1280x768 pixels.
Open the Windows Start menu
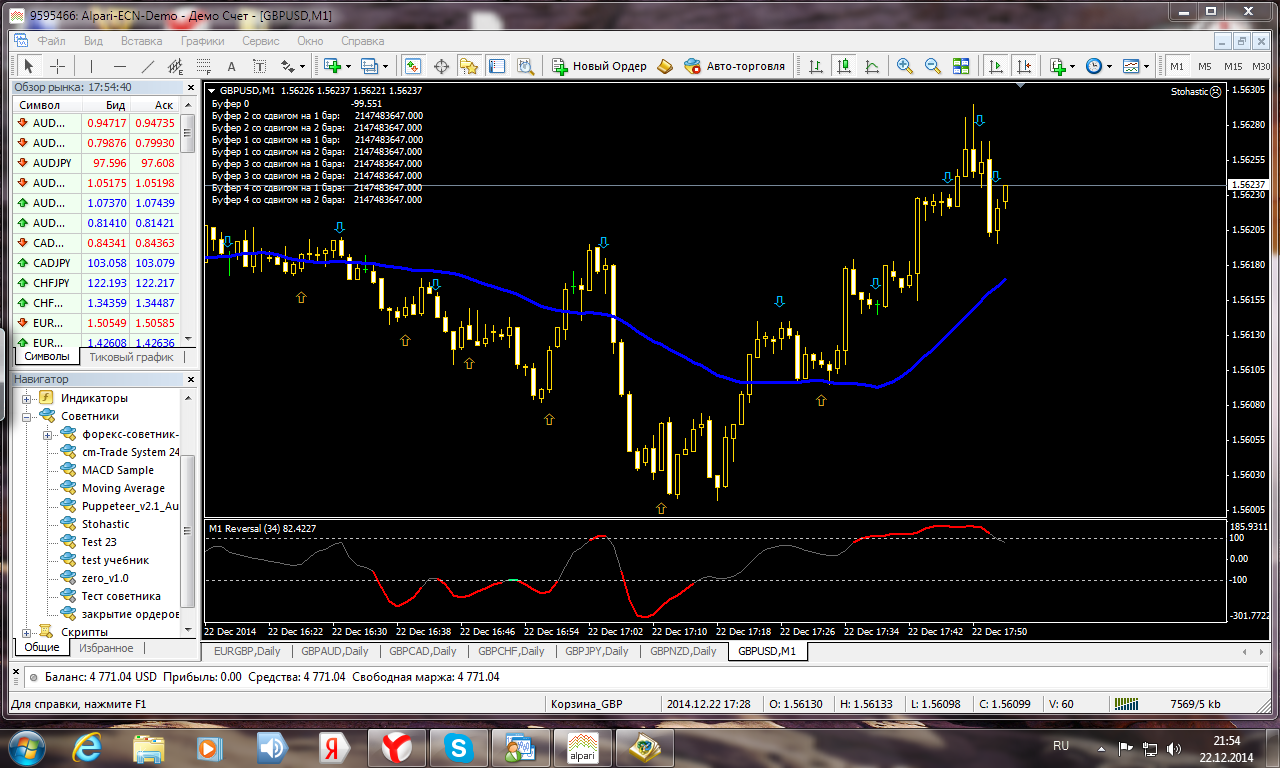click(x=27, y=747)
